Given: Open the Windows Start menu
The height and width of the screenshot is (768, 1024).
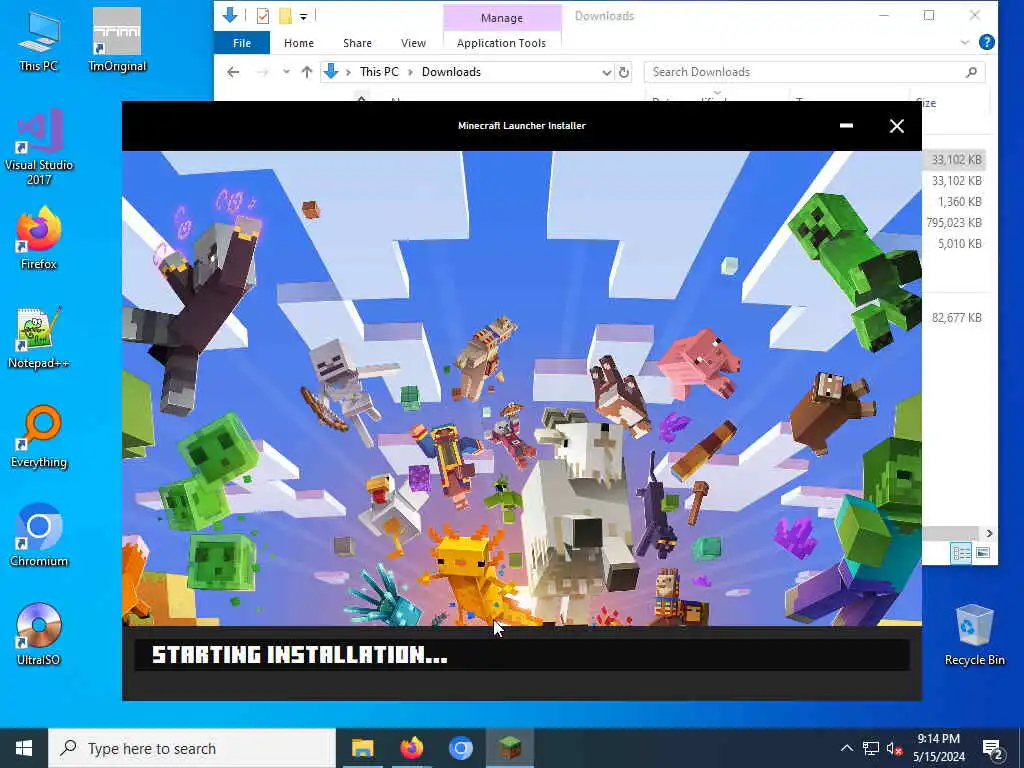Looking at the screenshot, I should [x=24, y=748].
